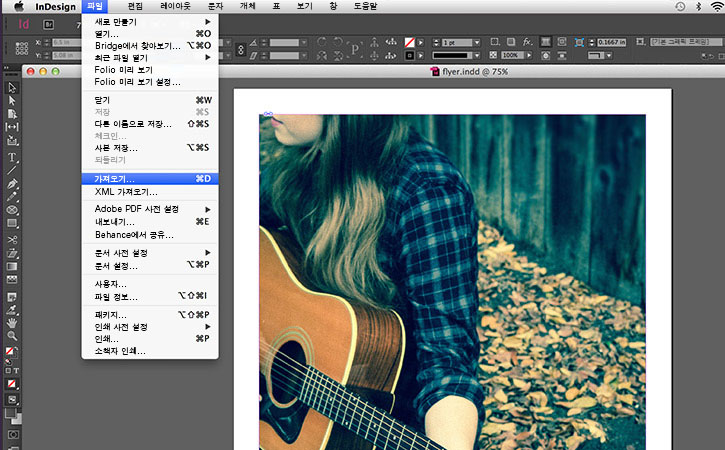The width and height of the screenshot is (725, 450).
Task: Click the rotate 90° clockwise icon
Action: (322, 42)
